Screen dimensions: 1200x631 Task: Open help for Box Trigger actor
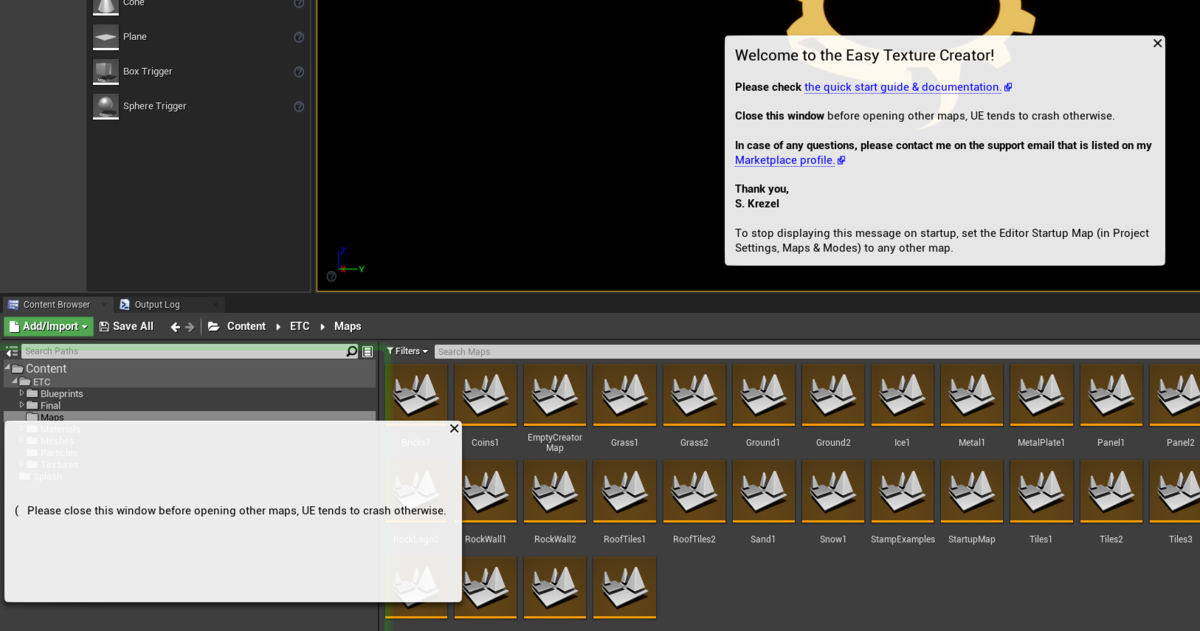click(x=299, y=72)
